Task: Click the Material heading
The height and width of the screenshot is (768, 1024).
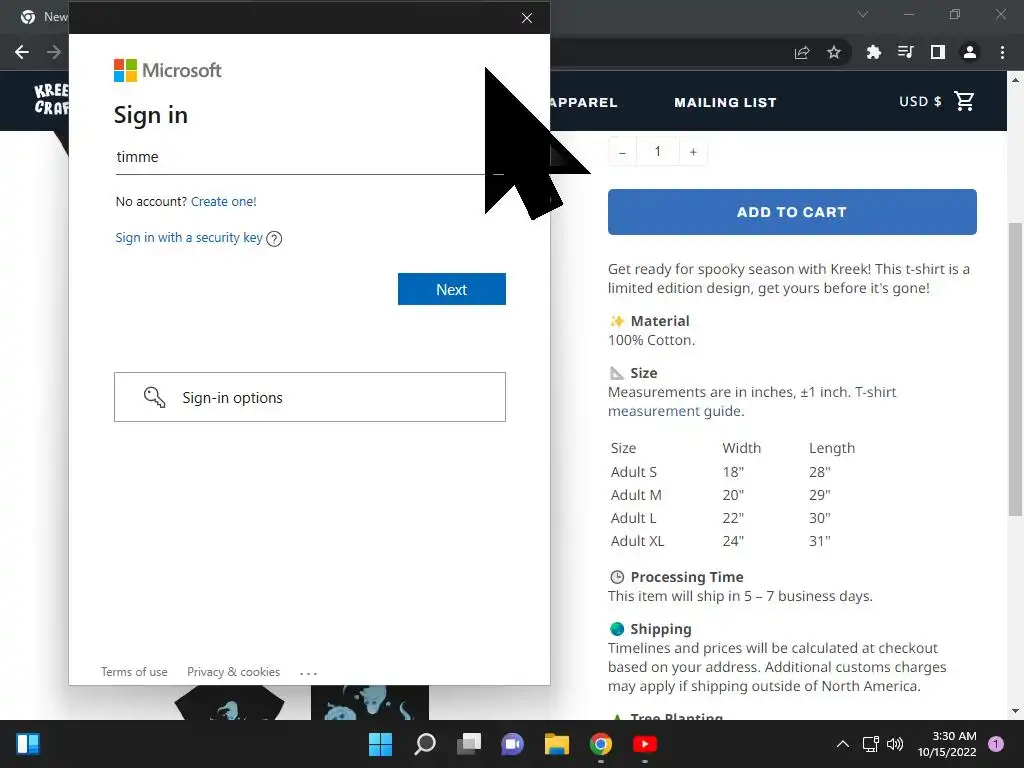Action: click(x=660, y=321)
